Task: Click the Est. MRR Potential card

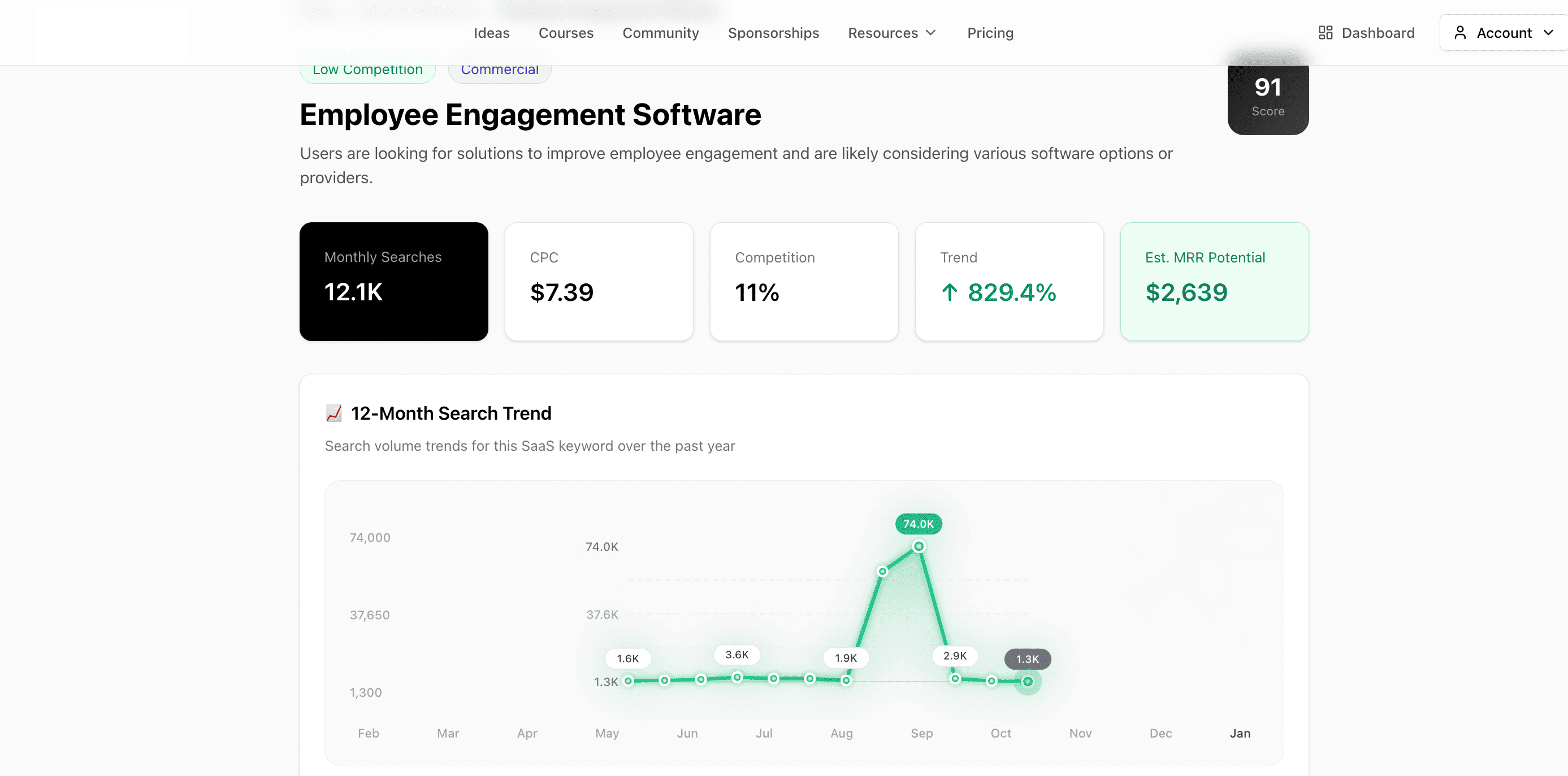Action: (1214, 282)
